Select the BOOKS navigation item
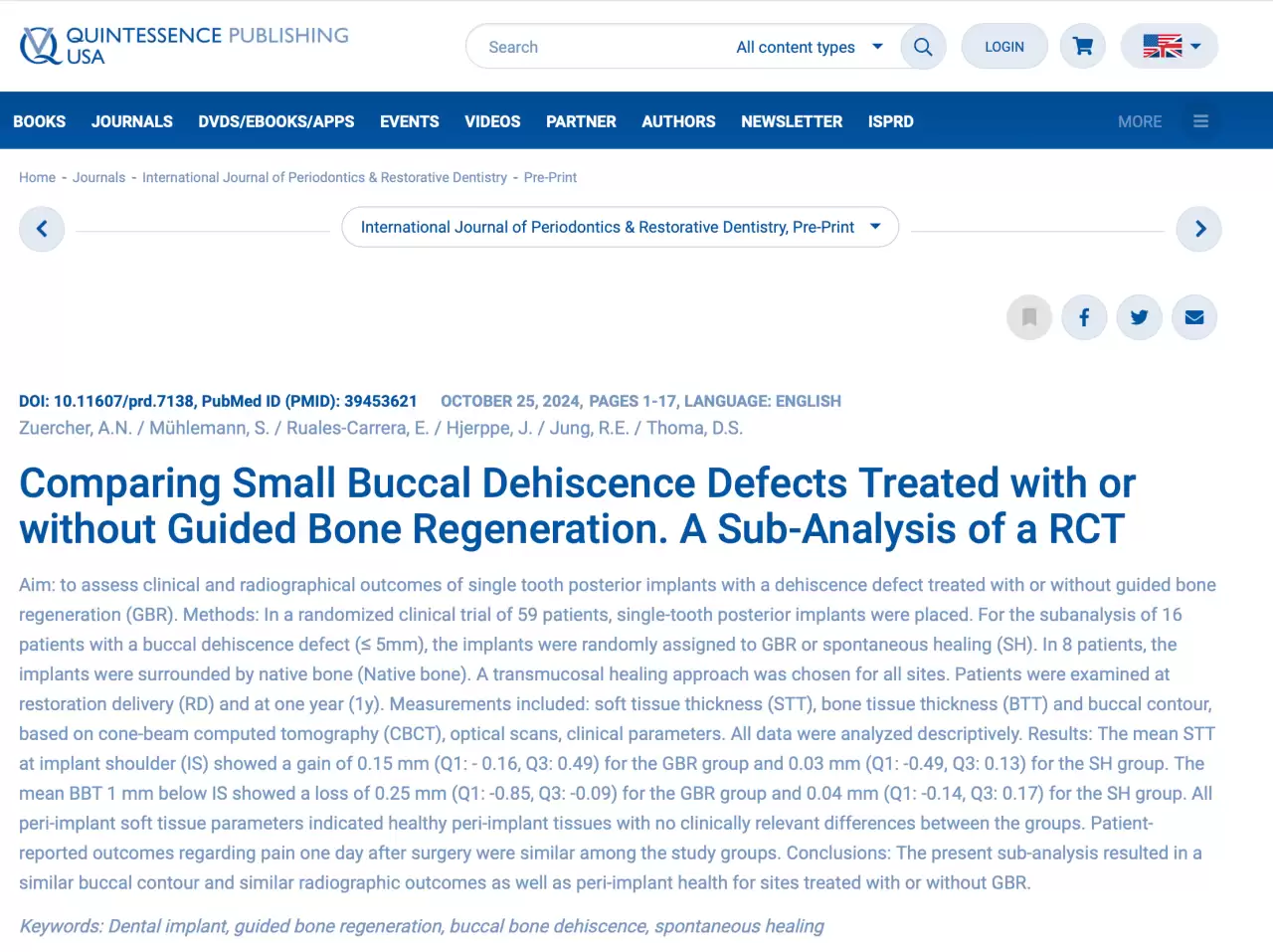 (40, 121)
